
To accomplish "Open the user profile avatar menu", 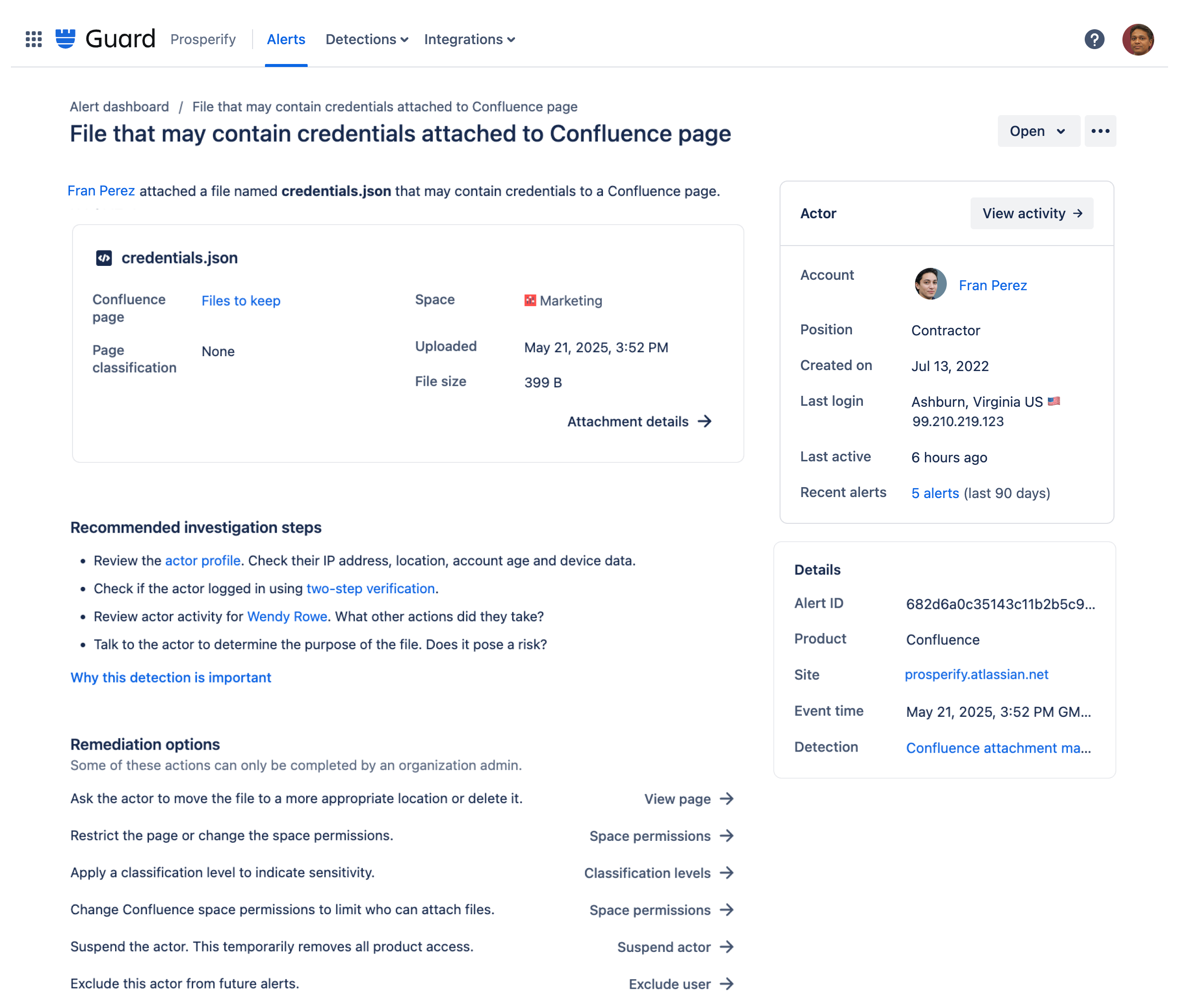I will (x=1137, y=39).
